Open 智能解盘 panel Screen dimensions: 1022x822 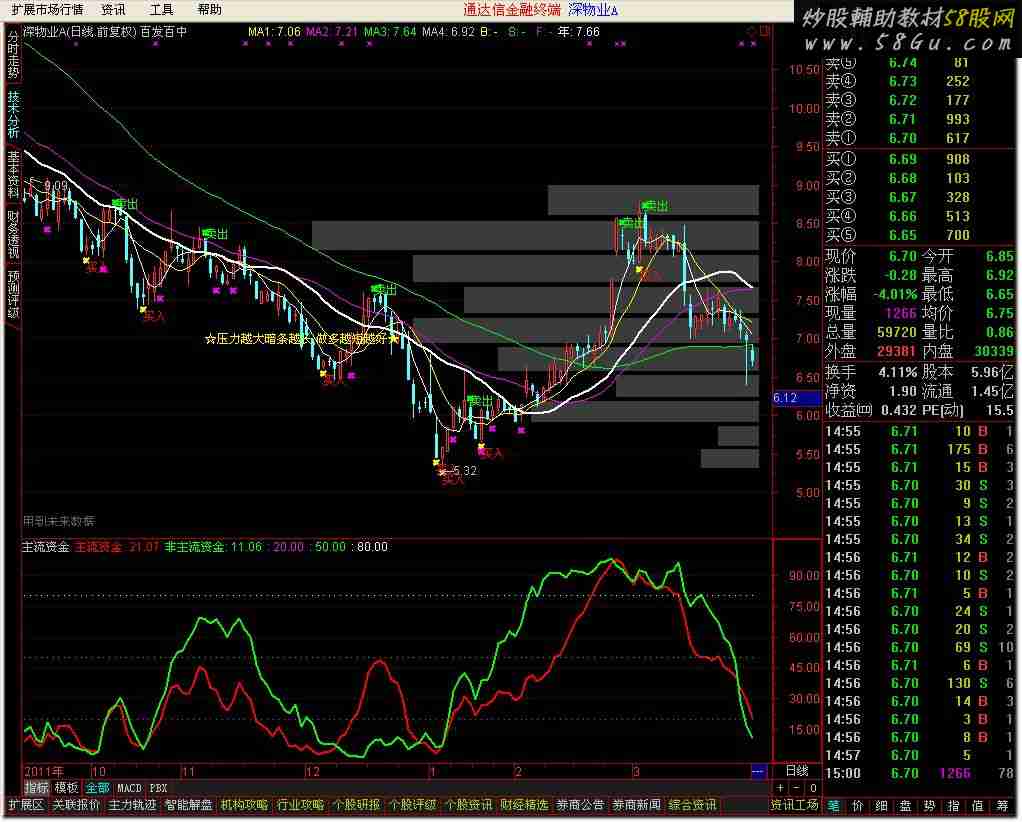tap(188, 805)
